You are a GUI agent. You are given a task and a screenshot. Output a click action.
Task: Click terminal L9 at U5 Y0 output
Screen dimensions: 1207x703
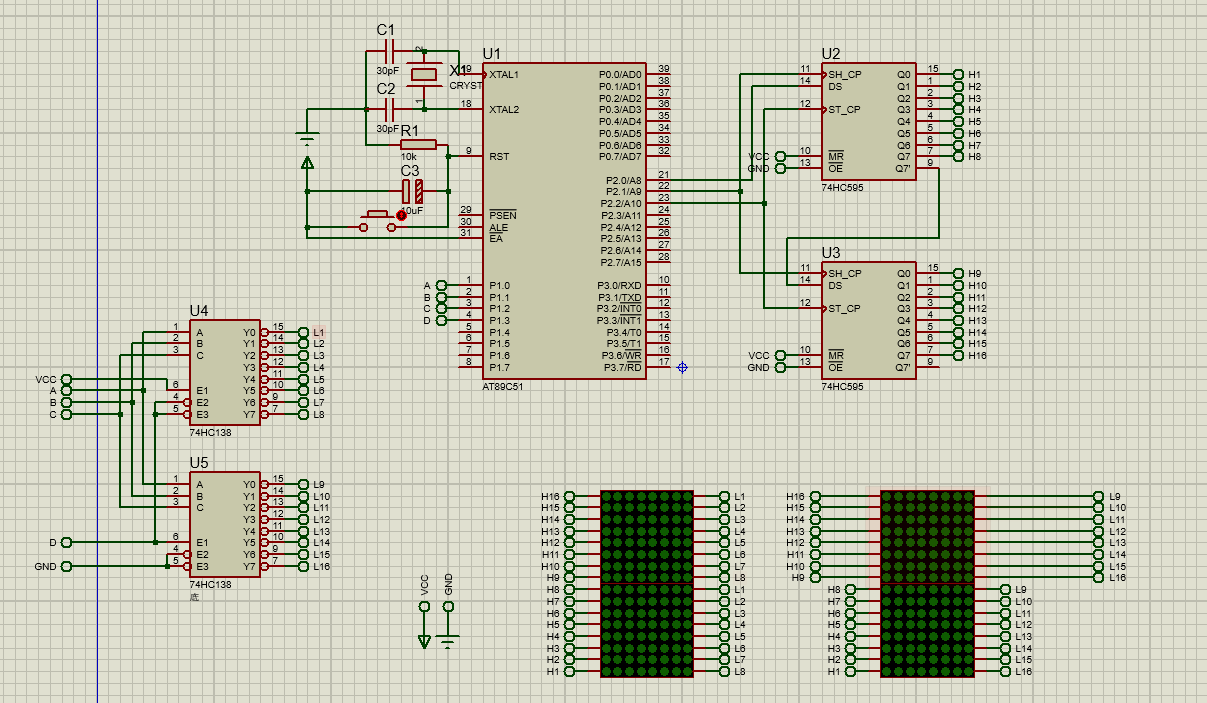click(304, 484)
